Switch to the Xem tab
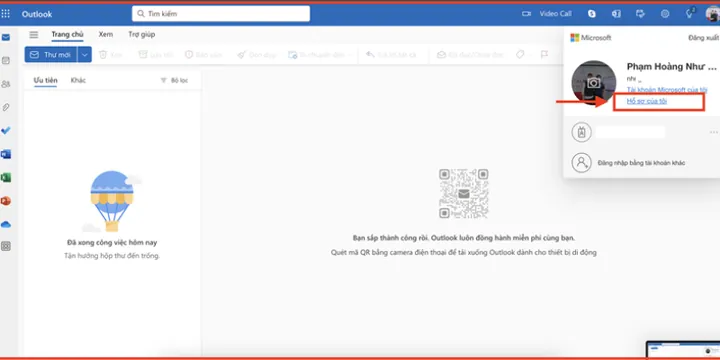 (x=106, y=34)
